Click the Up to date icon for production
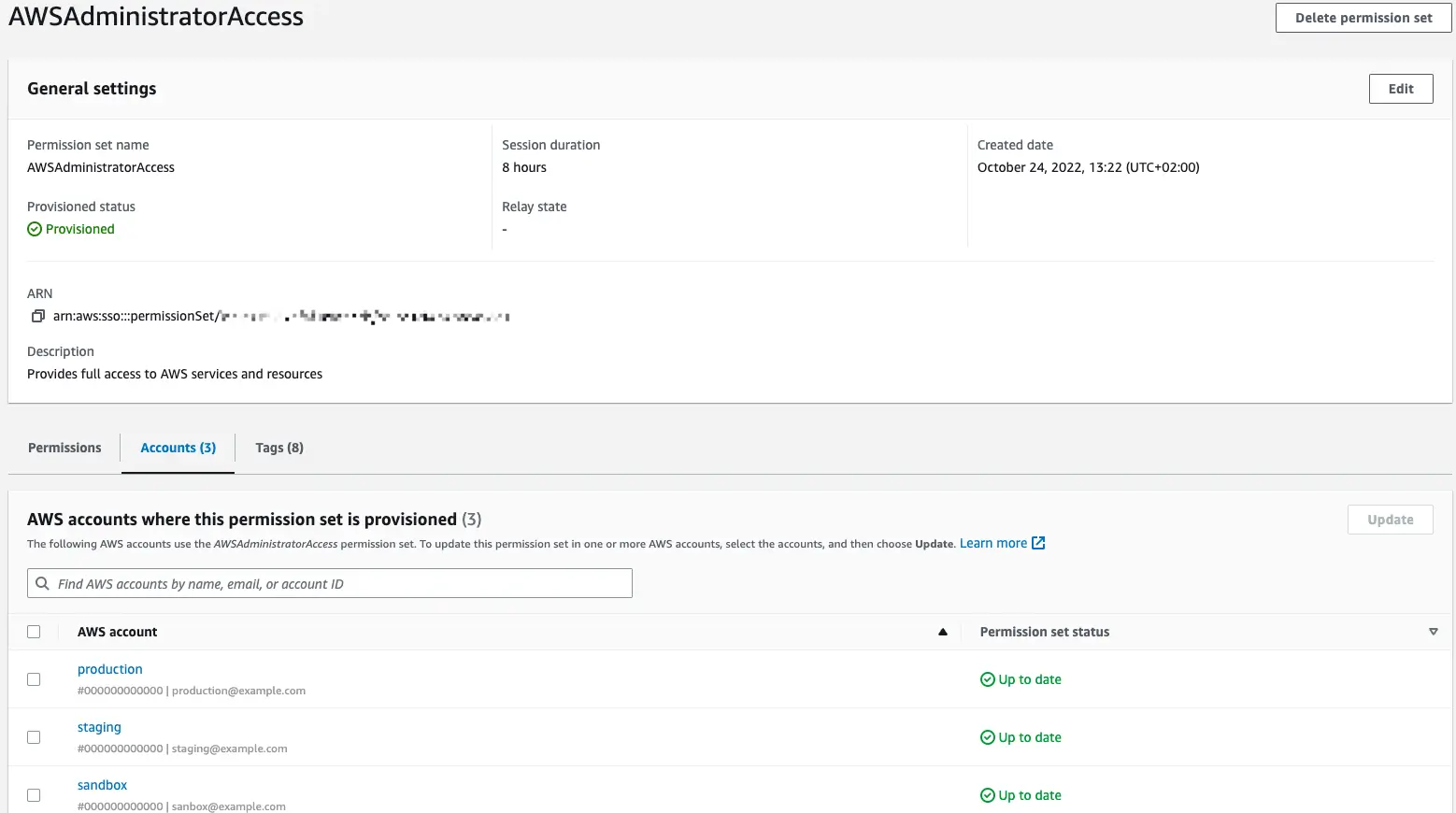The height and width of the screenshot is (813, 1456). point(987,679)
